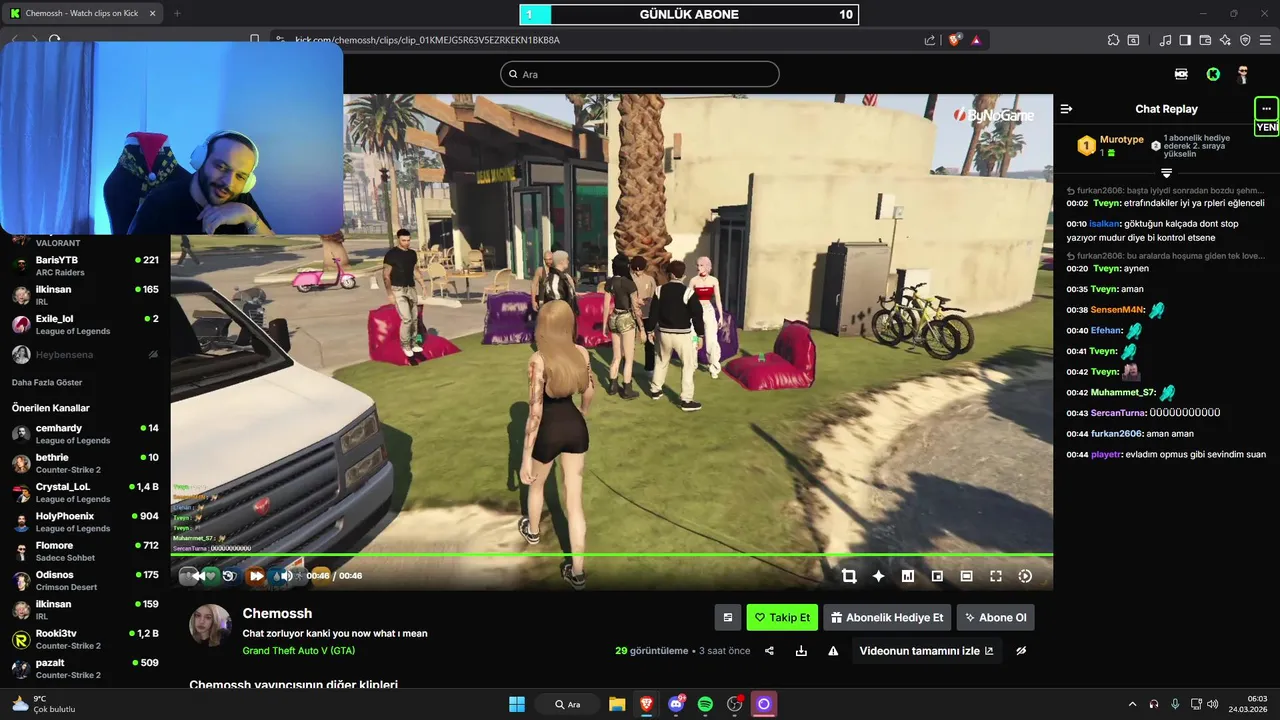
Task: Open Chemossh channel avatar
Action: [211, 625]
